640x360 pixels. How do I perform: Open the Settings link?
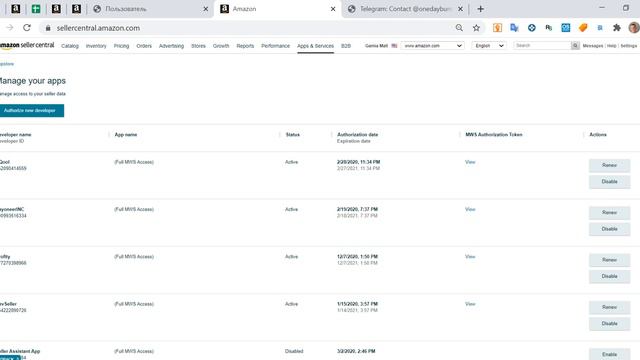629,46
